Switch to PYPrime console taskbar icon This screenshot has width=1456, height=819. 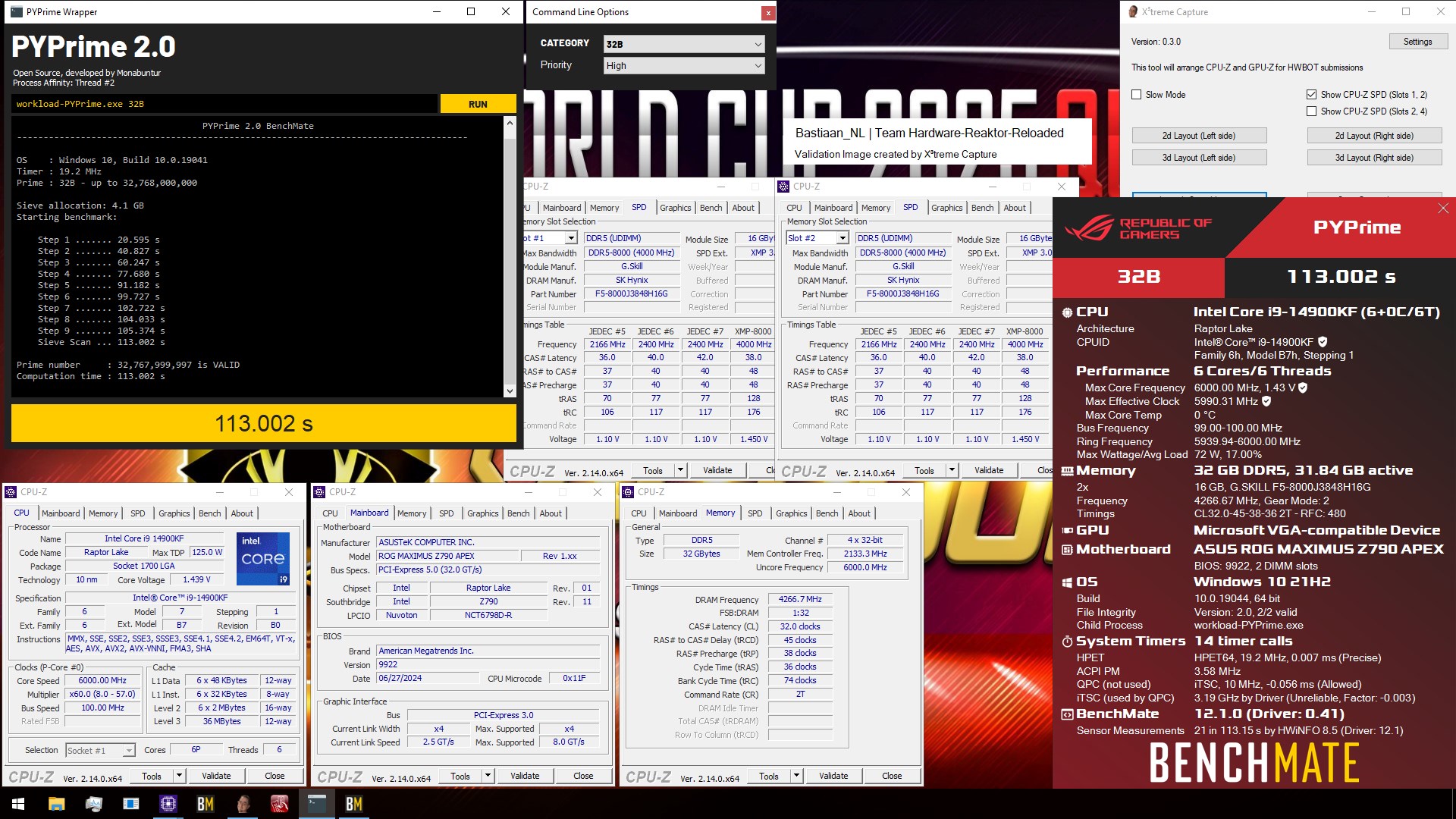(x=317, y=804)
